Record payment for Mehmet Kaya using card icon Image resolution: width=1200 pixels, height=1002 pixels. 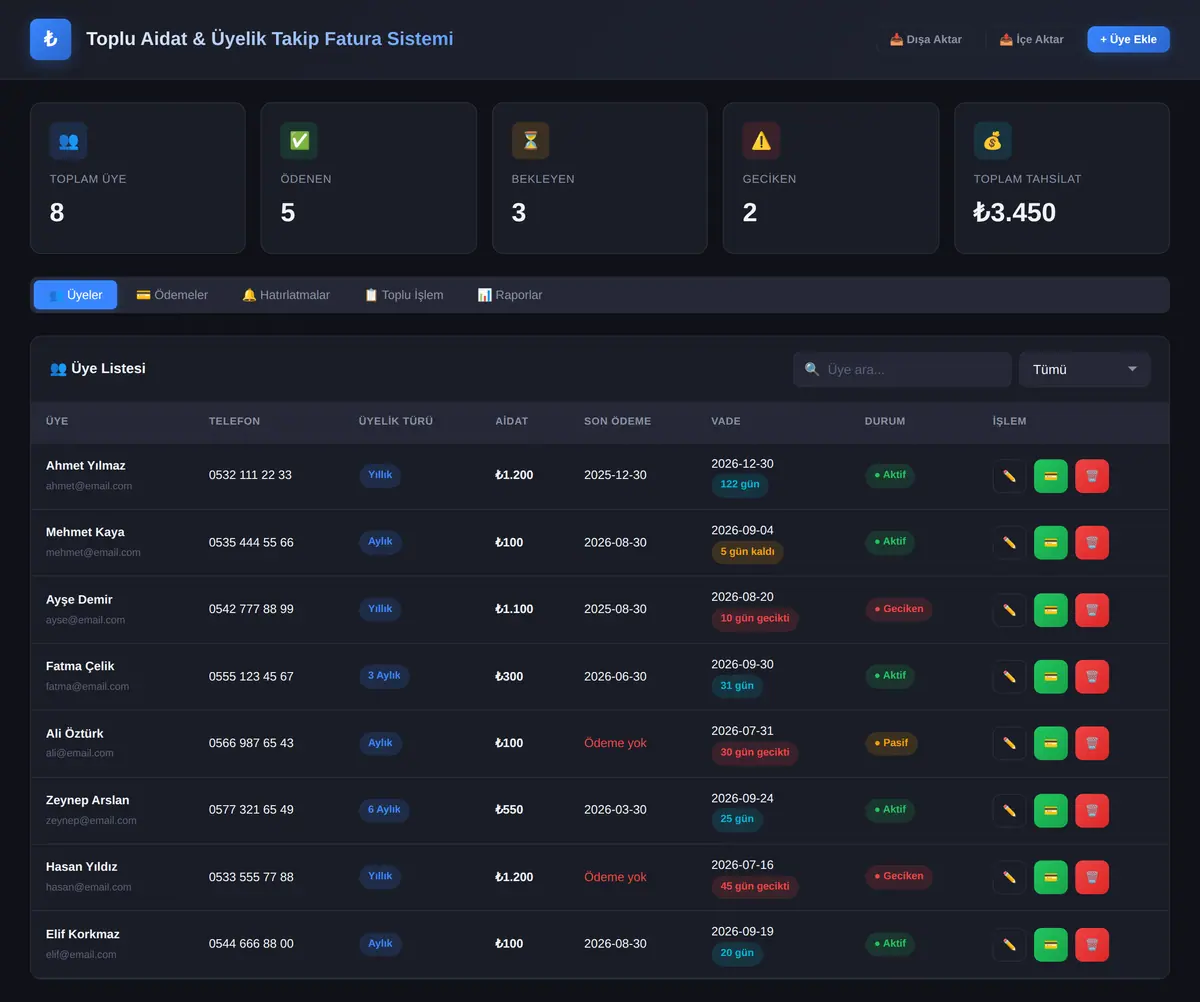click(x=1051, y=543)
